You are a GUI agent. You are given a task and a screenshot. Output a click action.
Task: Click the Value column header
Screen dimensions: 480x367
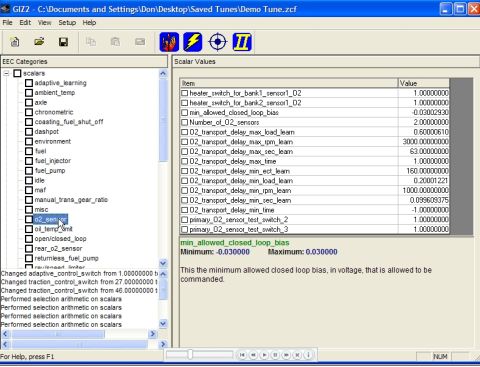click(x=424, y=83)
